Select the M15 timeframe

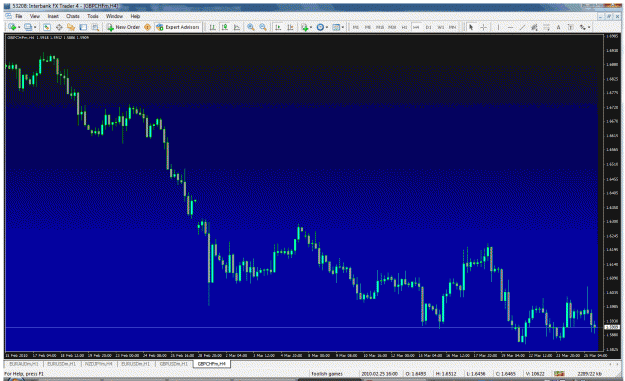[380, 27]
